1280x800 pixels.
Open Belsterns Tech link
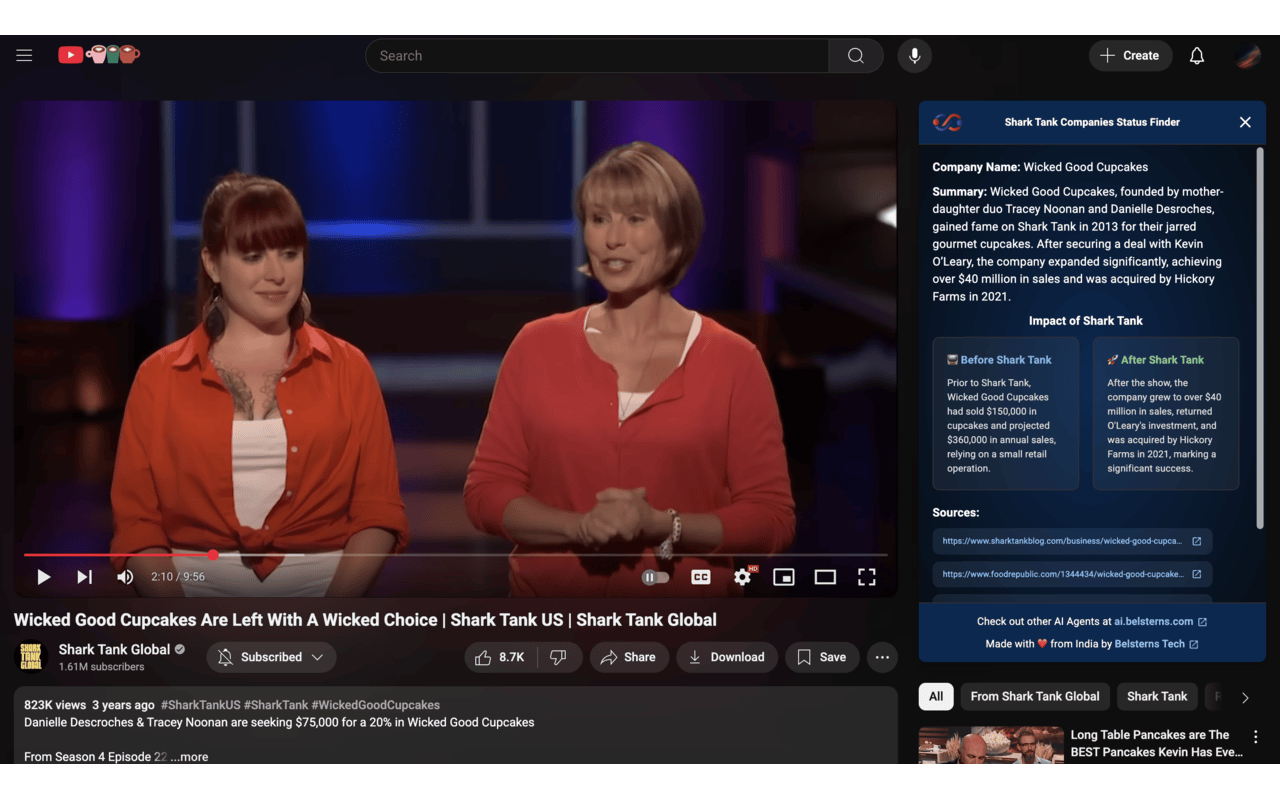1156,644
